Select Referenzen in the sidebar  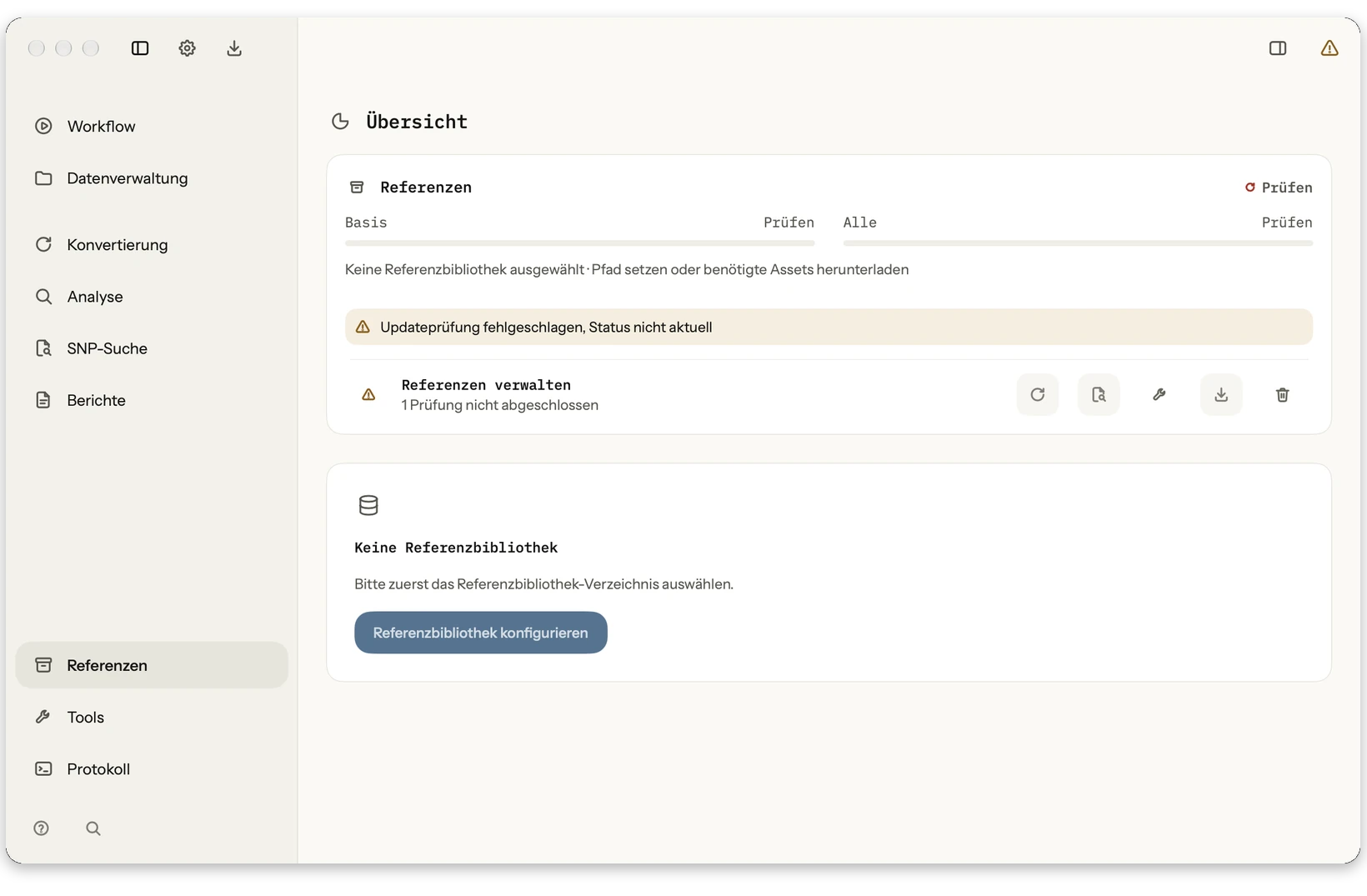(152, 665)
